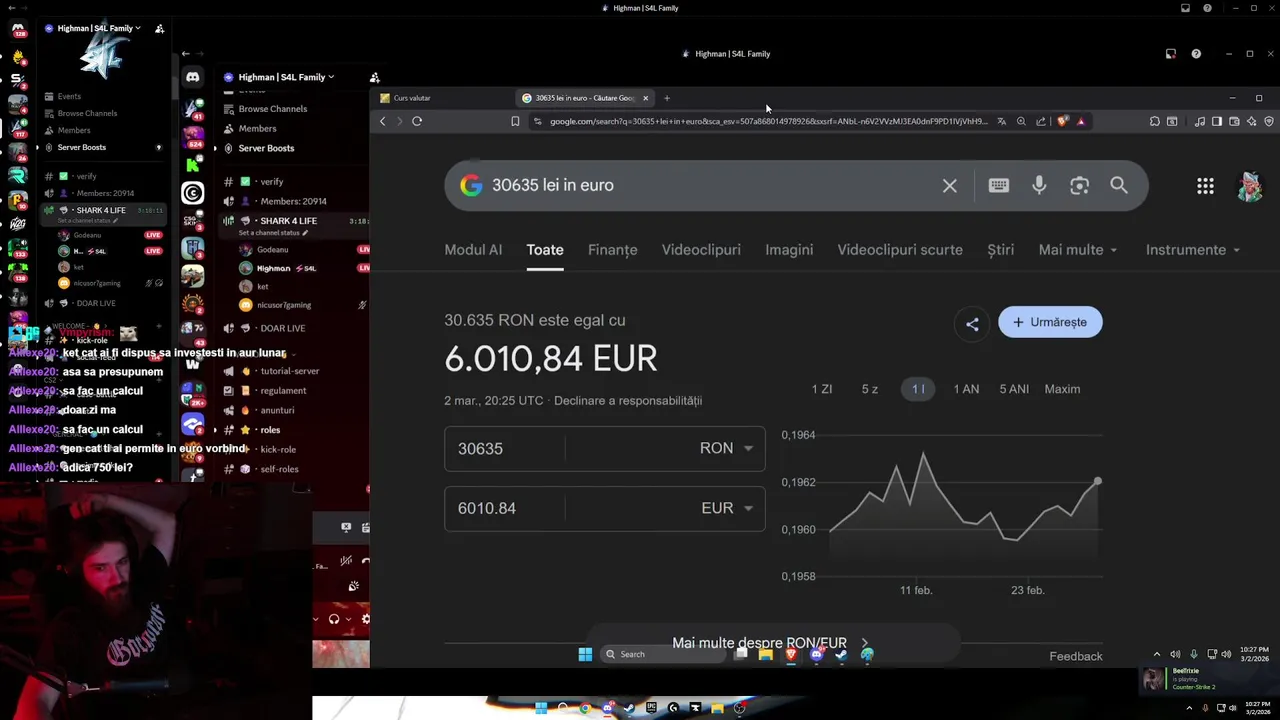Open the new tab with plus button
The height and width of the screenshot is (720, 1280).
[667, 98]
